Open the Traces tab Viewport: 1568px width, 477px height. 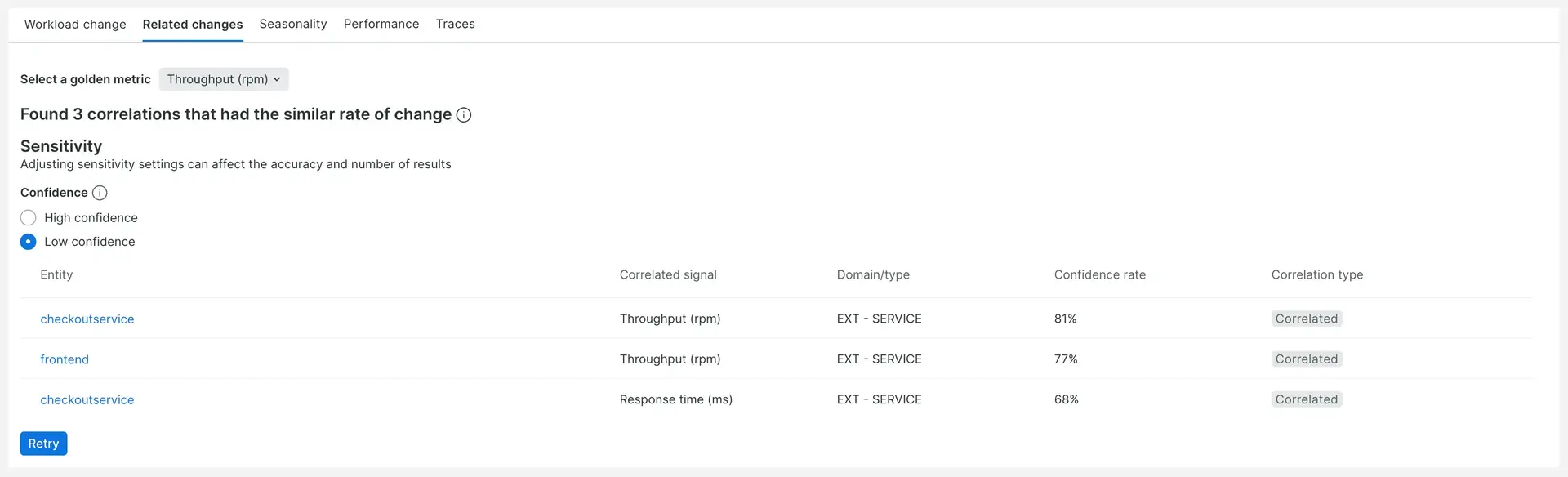(x=455, y=25)
